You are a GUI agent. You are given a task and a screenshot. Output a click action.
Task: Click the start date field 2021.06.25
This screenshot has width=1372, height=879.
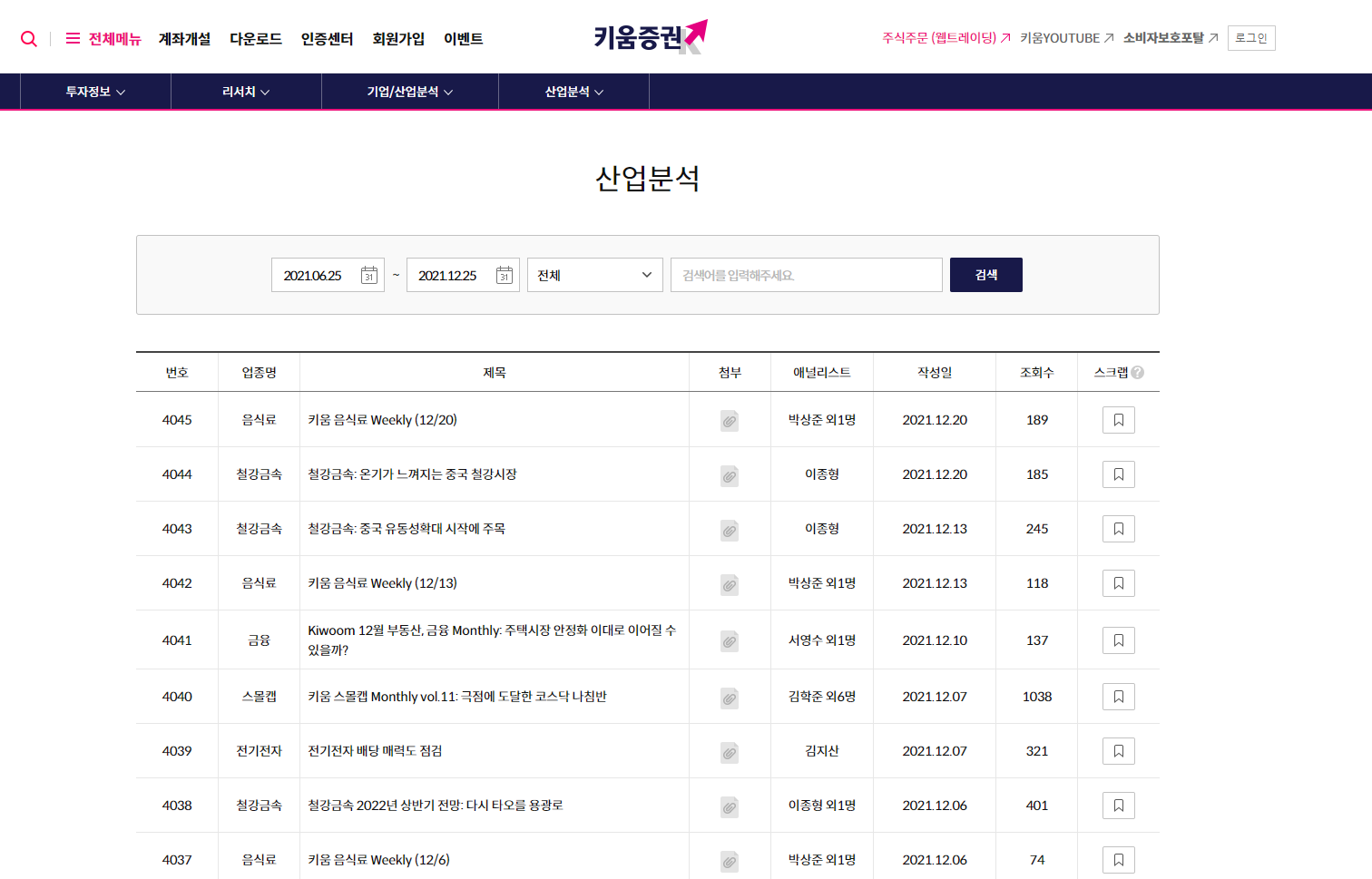[313, 276]
